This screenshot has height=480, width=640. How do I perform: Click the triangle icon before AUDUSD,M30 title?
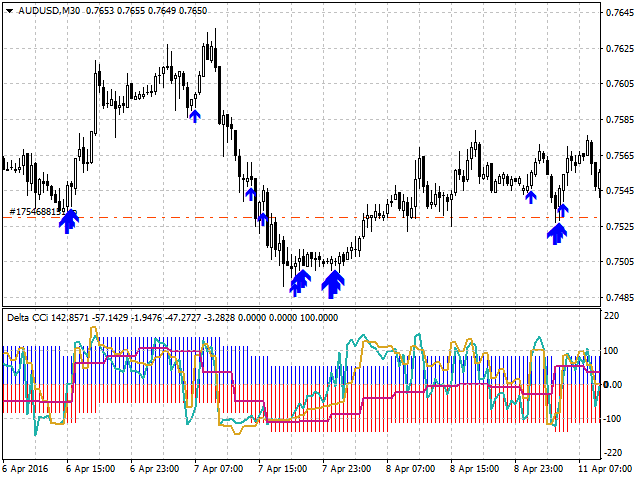(x=9, y=10)
